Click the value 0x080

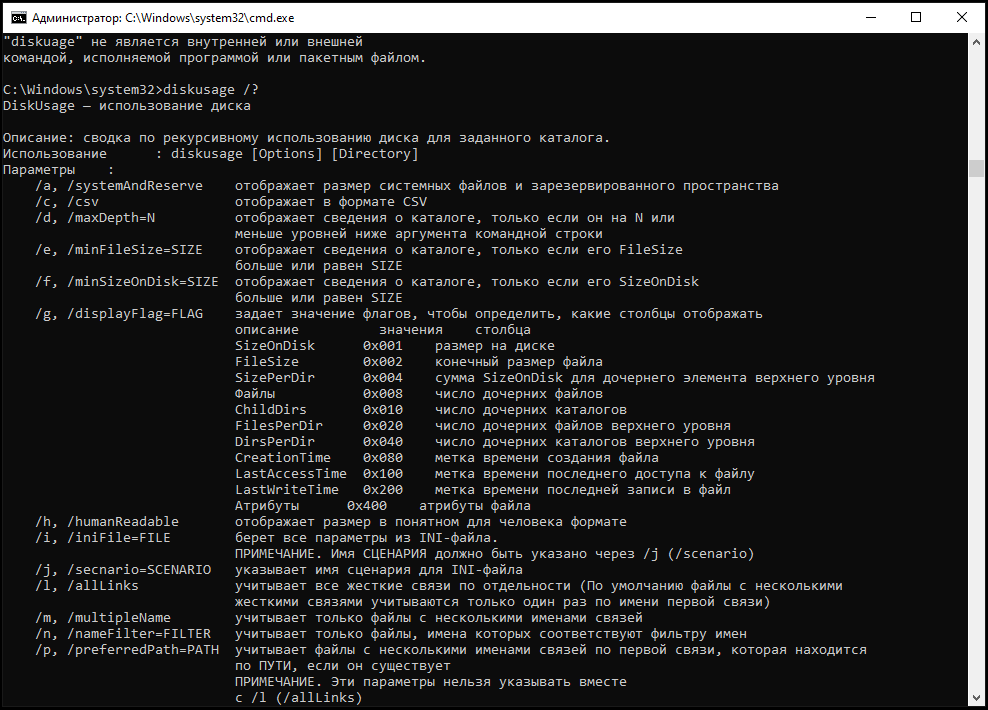[382, 457]
